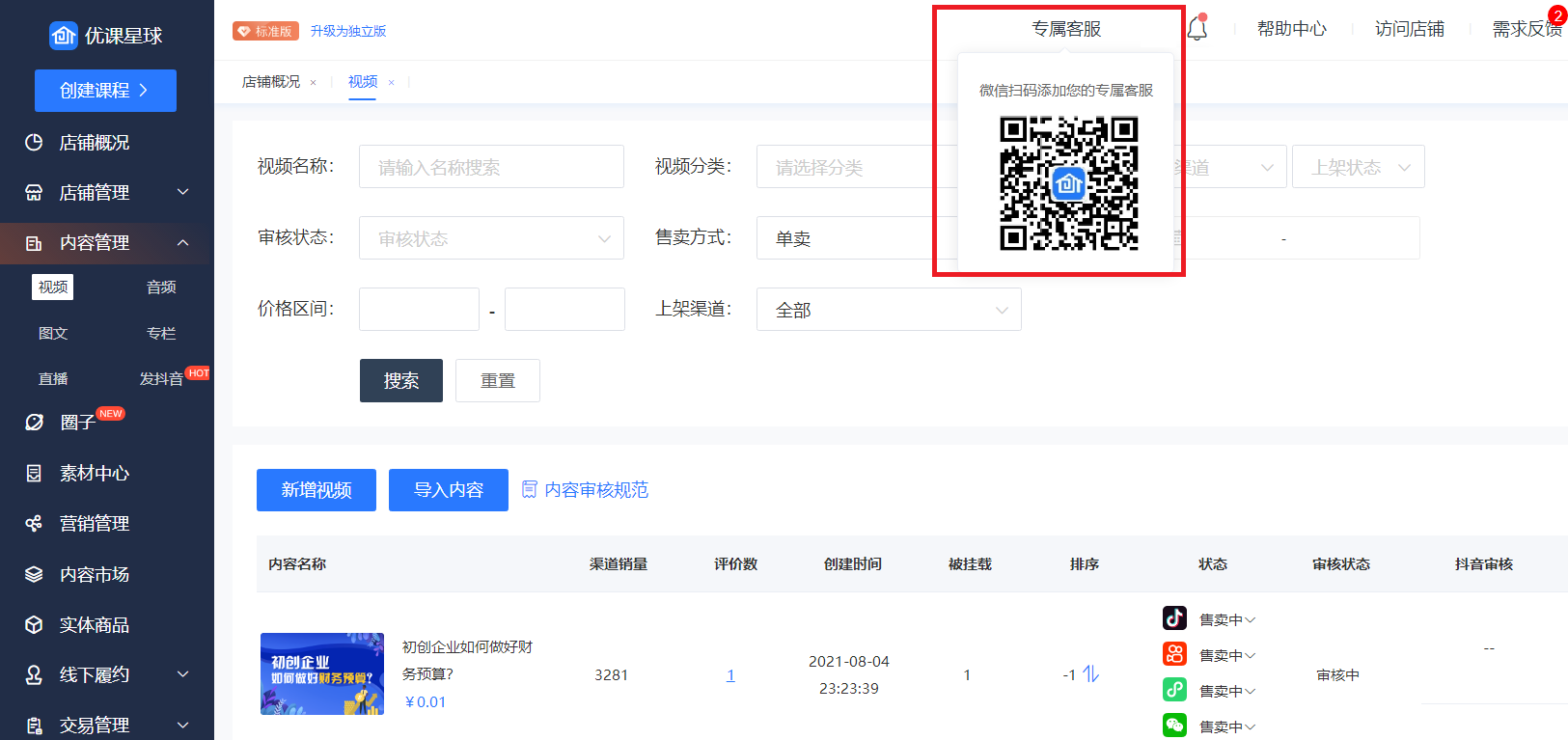This screenshot has height=740, width=1568.
Task: Switch to the 店铺概况 tab
Action: click(271, 82)
